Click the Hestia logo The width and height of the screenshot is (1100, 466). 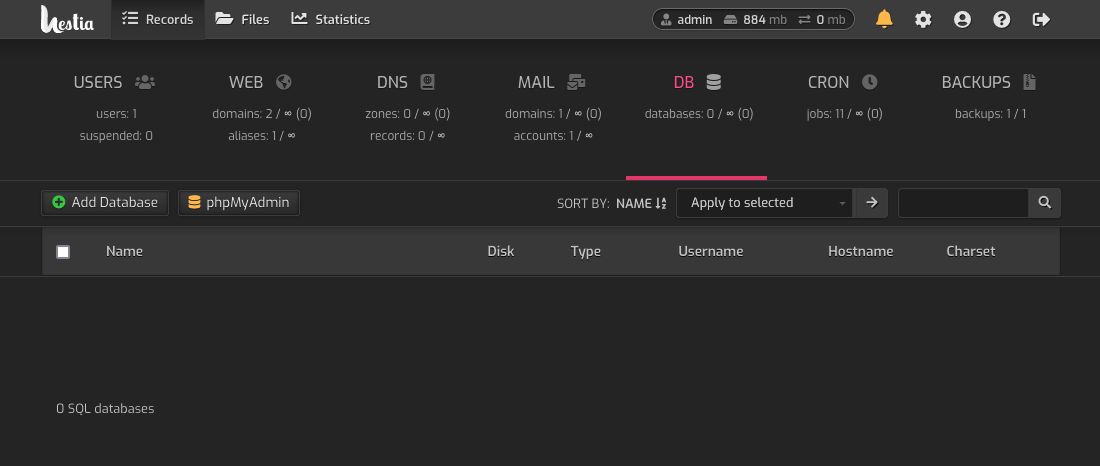(67, 19)
